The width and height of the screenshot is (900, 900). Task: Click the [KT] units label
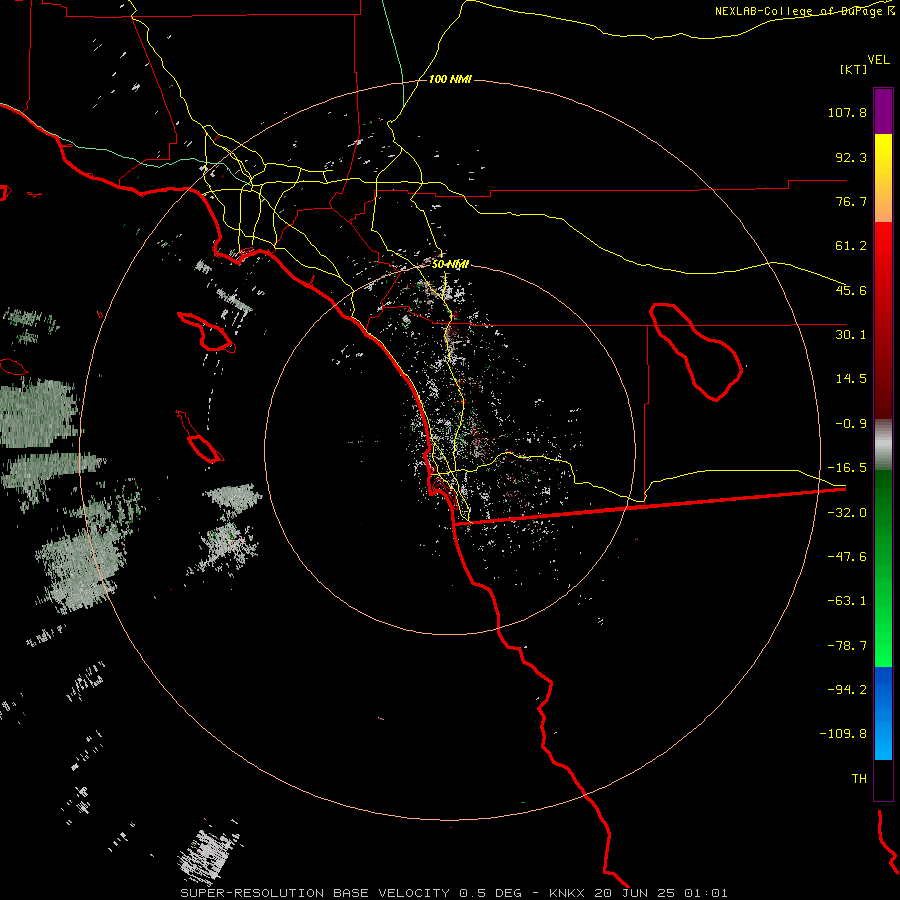click(x=853, y=69)
